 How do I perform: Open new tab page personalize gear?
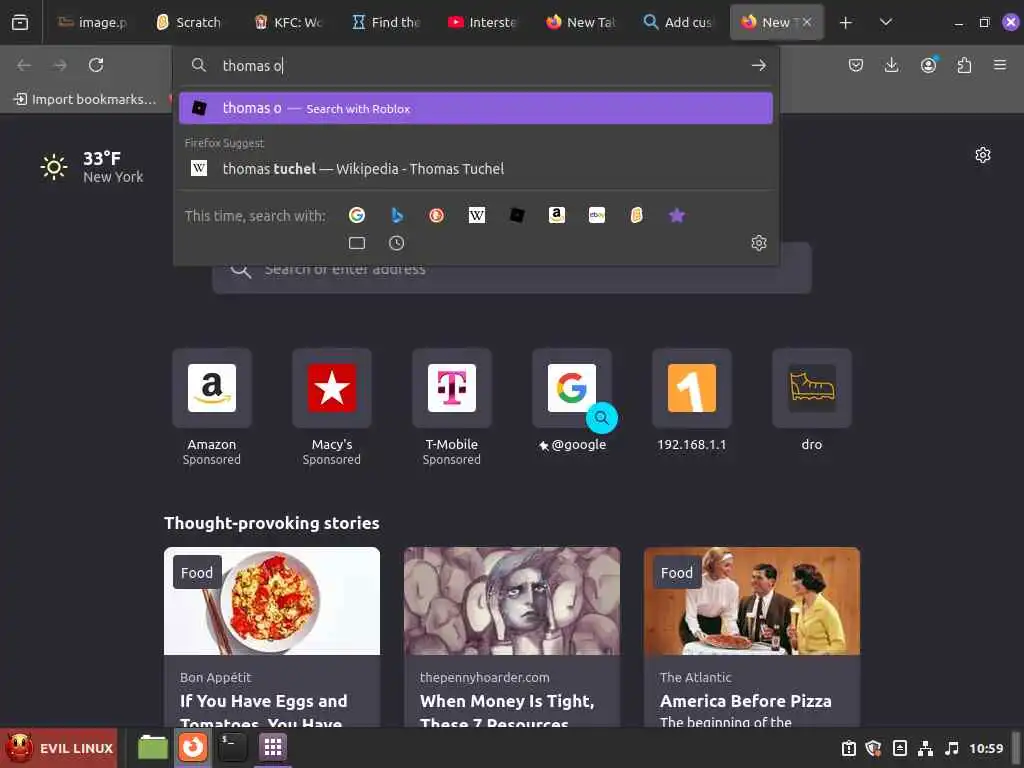point(983,155)
